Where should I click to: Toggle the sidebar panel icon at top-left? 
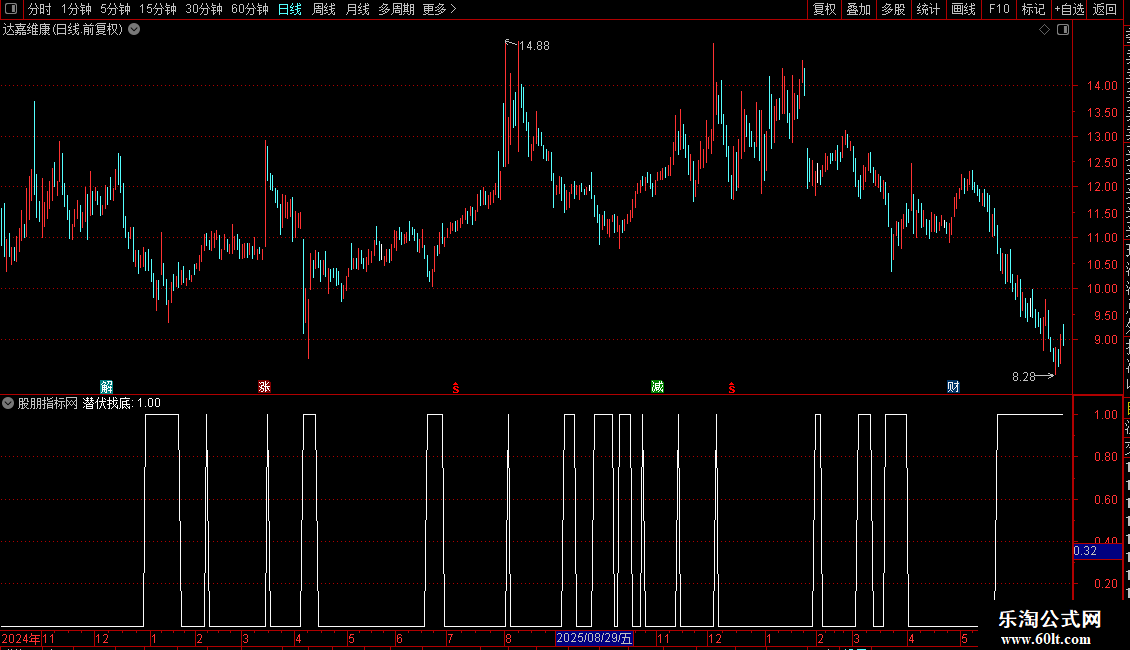pyautogui.click(x=11, y=9)
